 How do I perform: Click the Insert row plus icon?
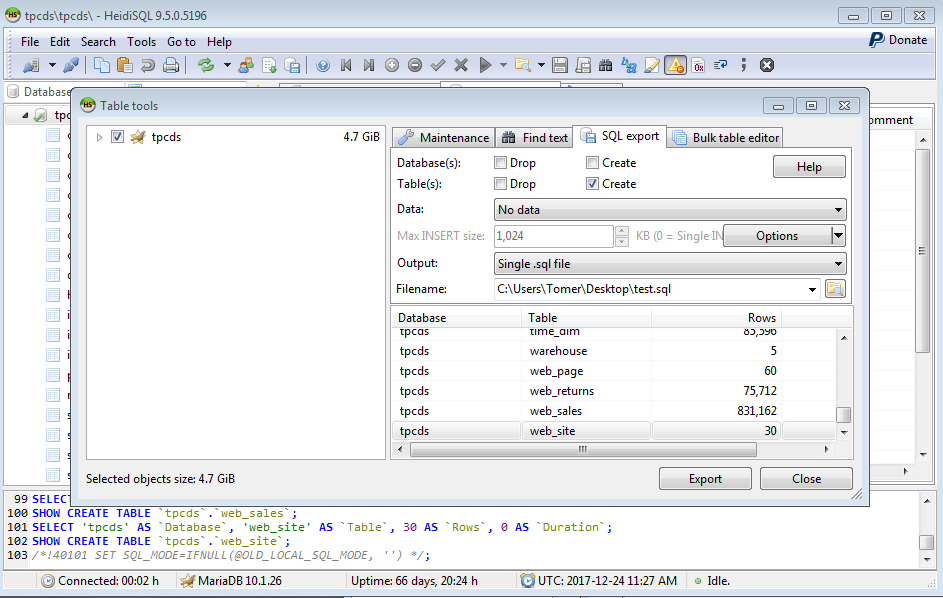tap(392, 65)
